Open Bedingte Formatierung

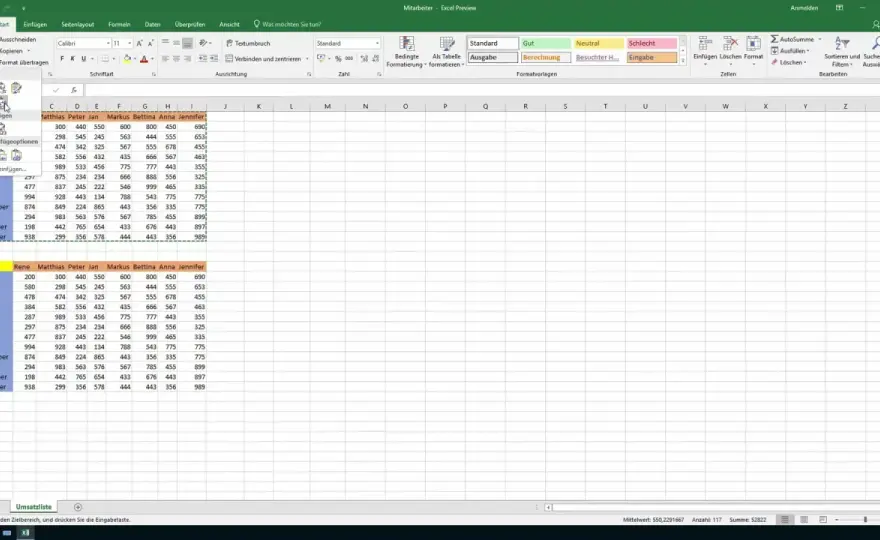pyautogui.click(x=407, y=52)
